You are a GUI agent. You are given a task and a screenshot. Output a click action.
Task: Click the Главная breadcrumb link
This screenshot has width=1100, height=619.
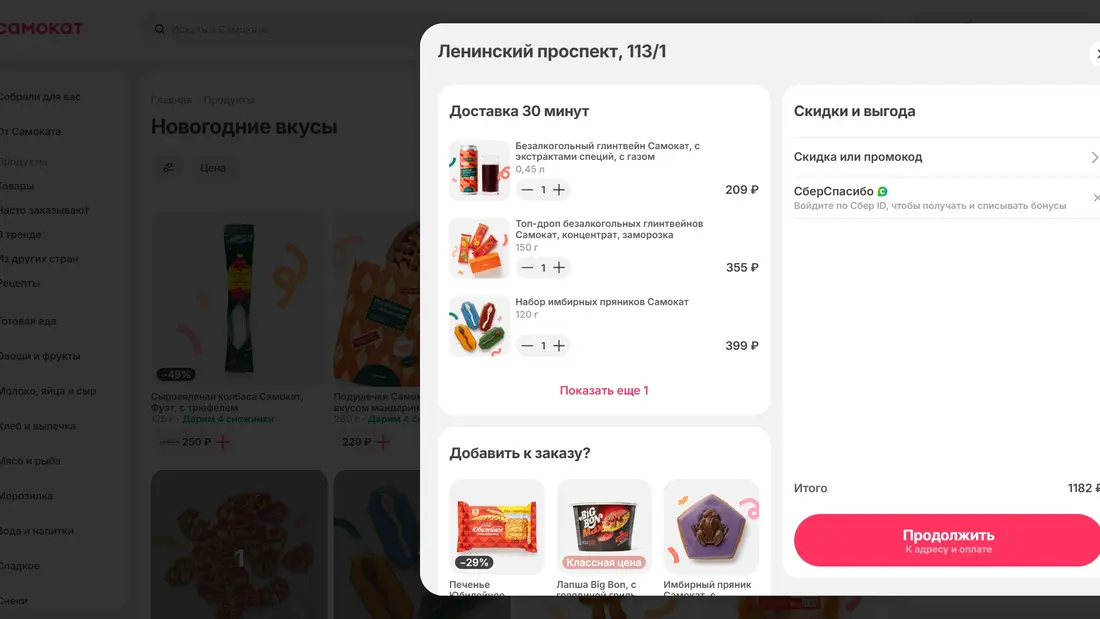pos(170,100)
